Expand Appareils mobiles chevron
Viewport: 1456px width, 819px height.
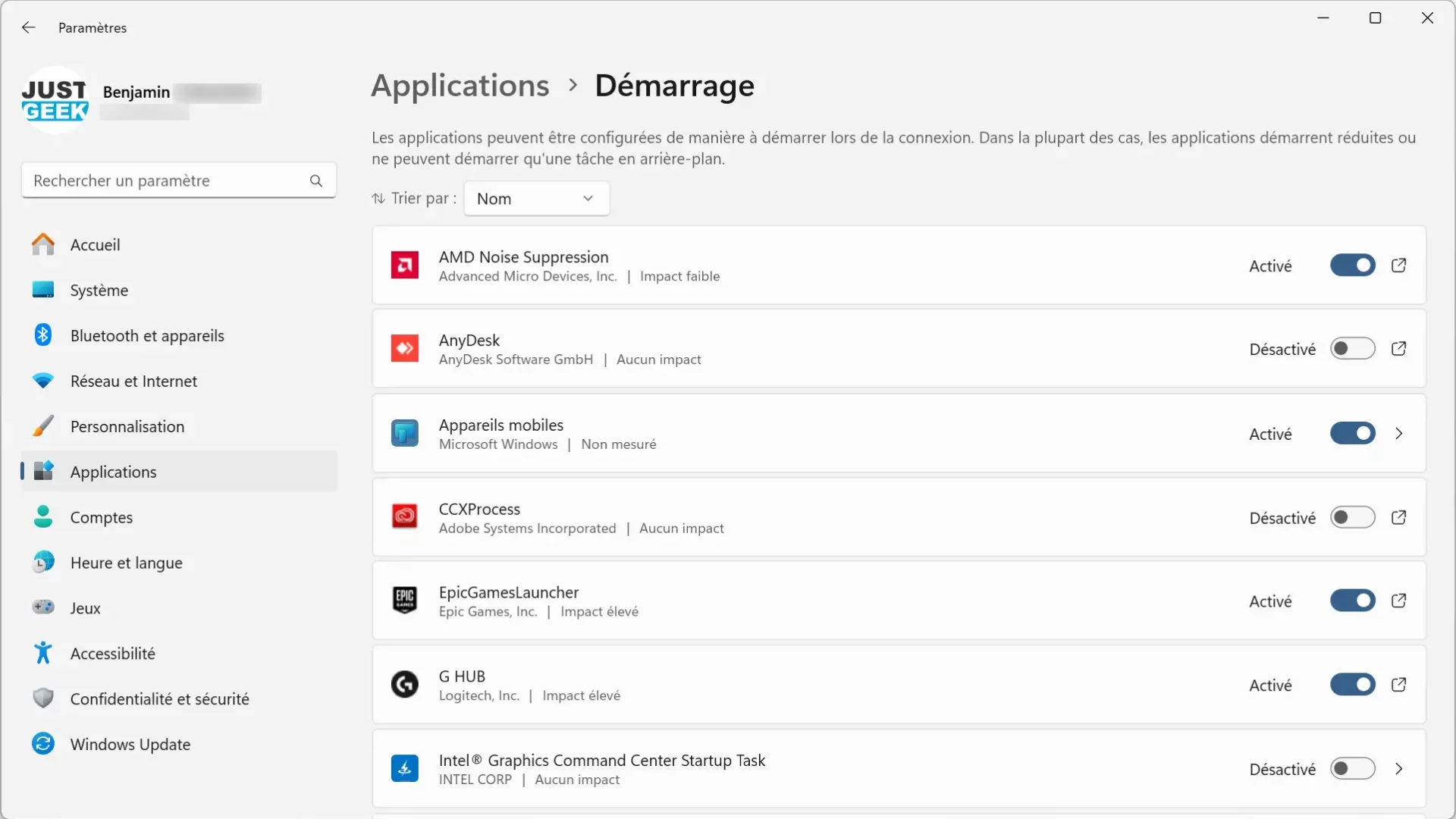tap(1399, 434)
